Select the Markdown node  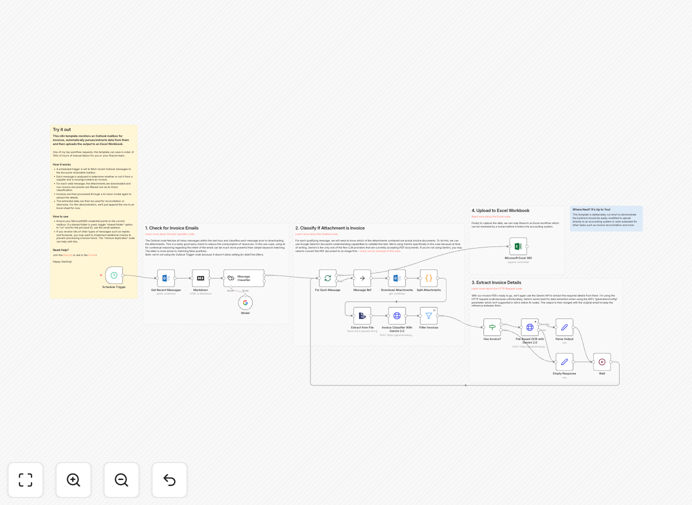(x=200, y=278)
